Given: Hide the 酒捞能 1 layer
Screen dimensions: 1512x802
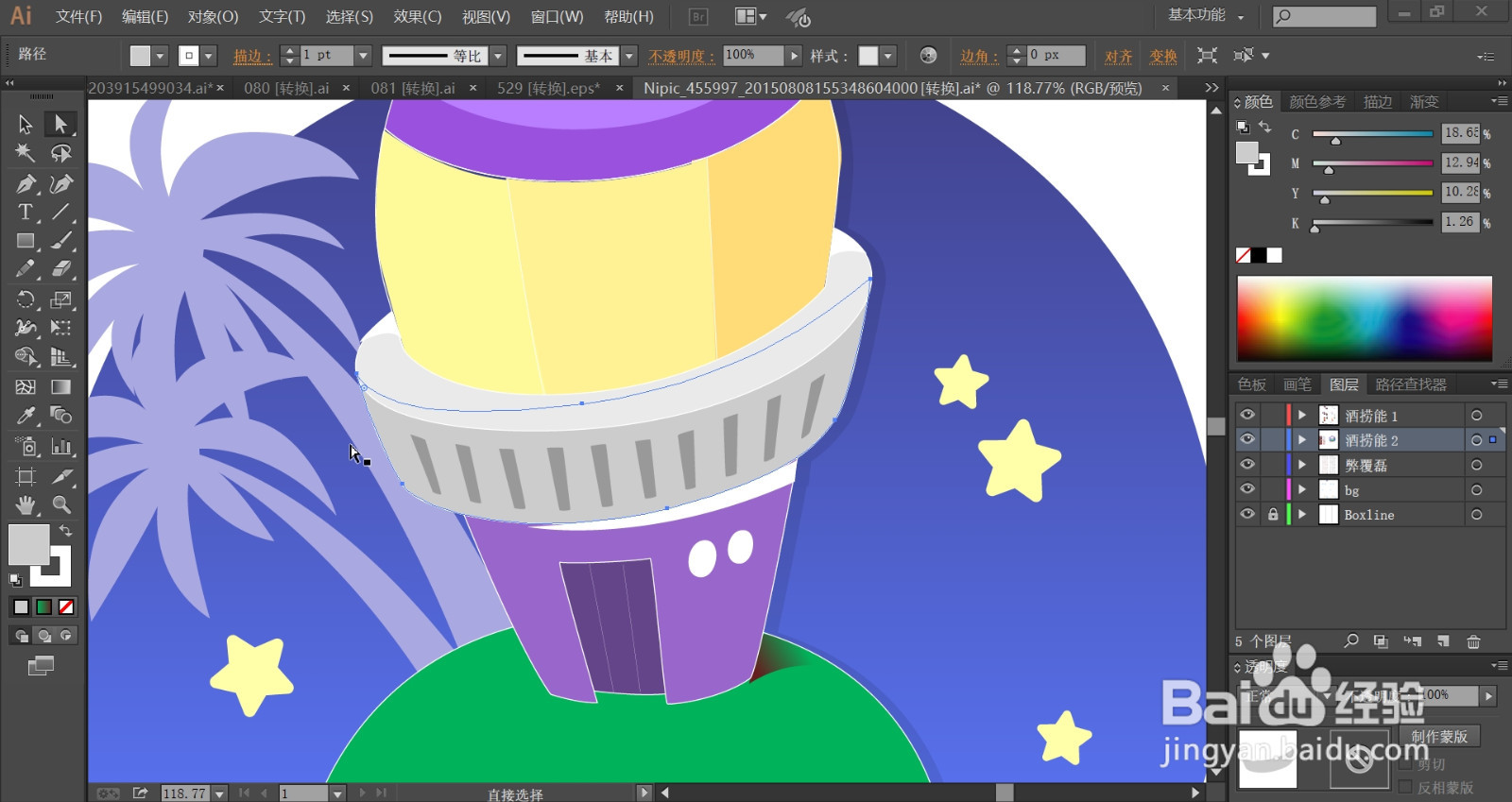Looking at the screenshot, I should click(1247, 415).
